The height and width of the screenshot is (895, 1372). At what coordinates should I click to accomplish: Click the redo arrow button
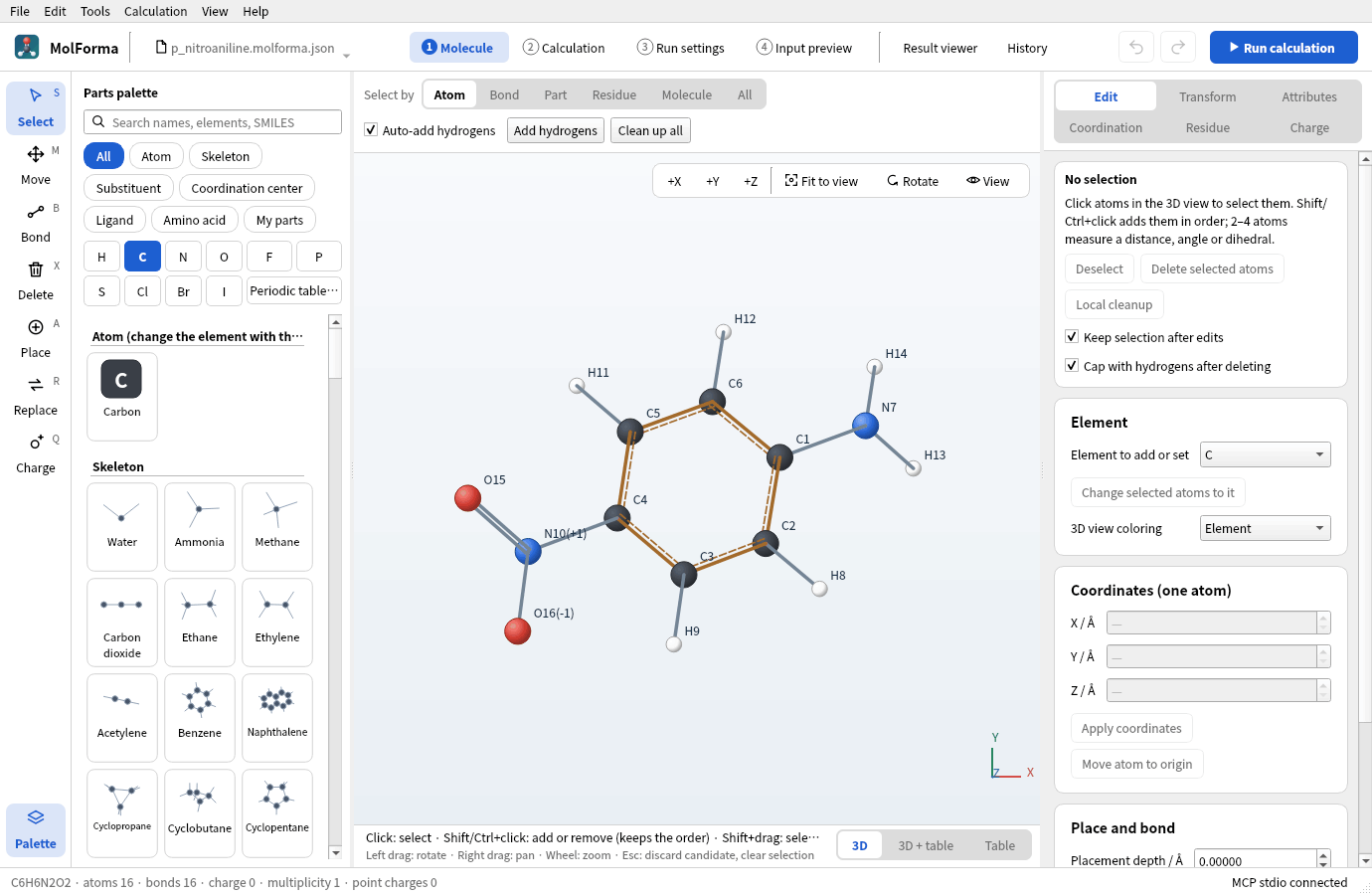(x=1178, y=48)
